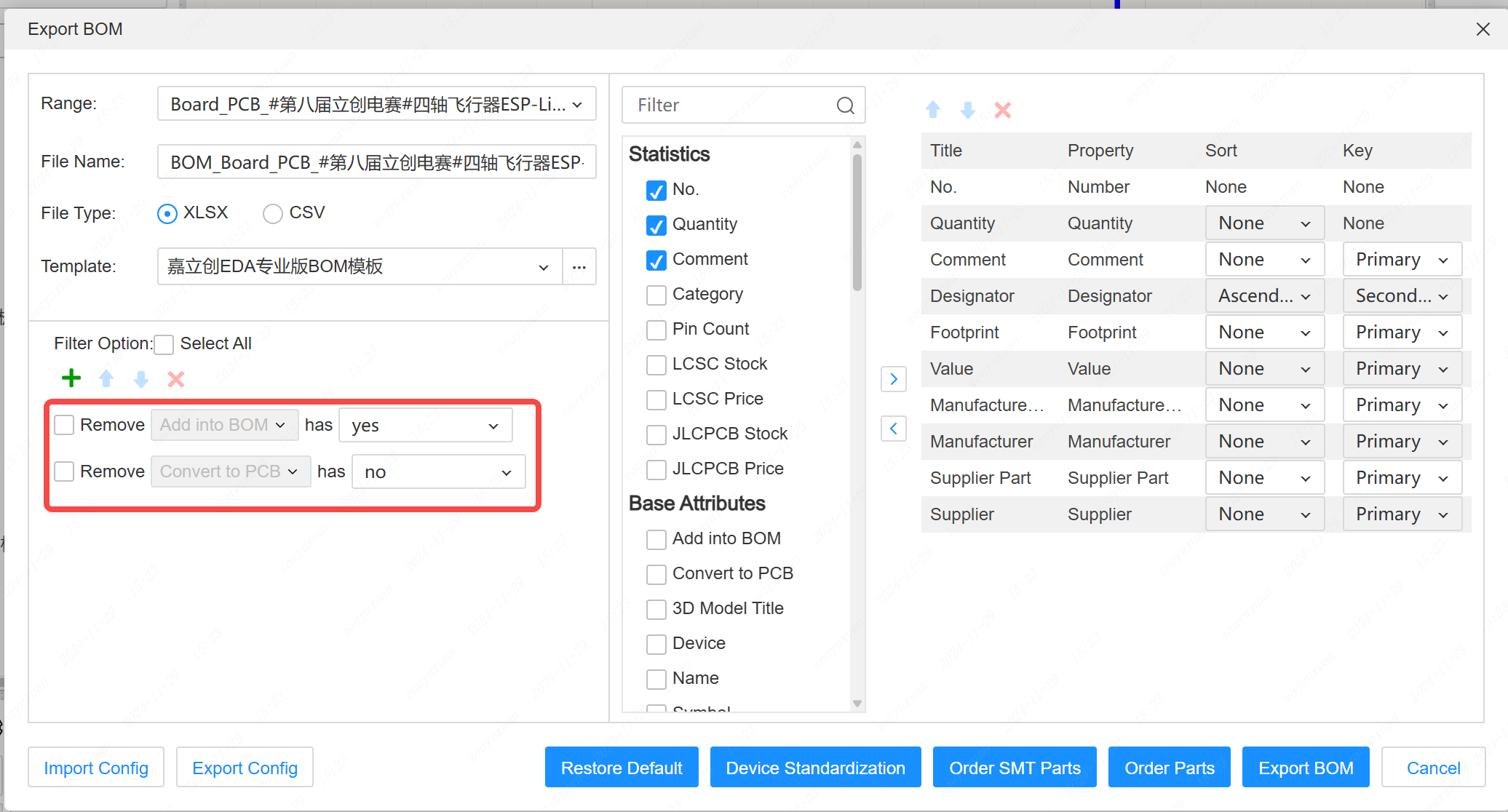Image resolution: width=1508 pixels, height=812 pixels.
Task: Open the Range board selection dropdown
Action: click(x=376, y=104)
